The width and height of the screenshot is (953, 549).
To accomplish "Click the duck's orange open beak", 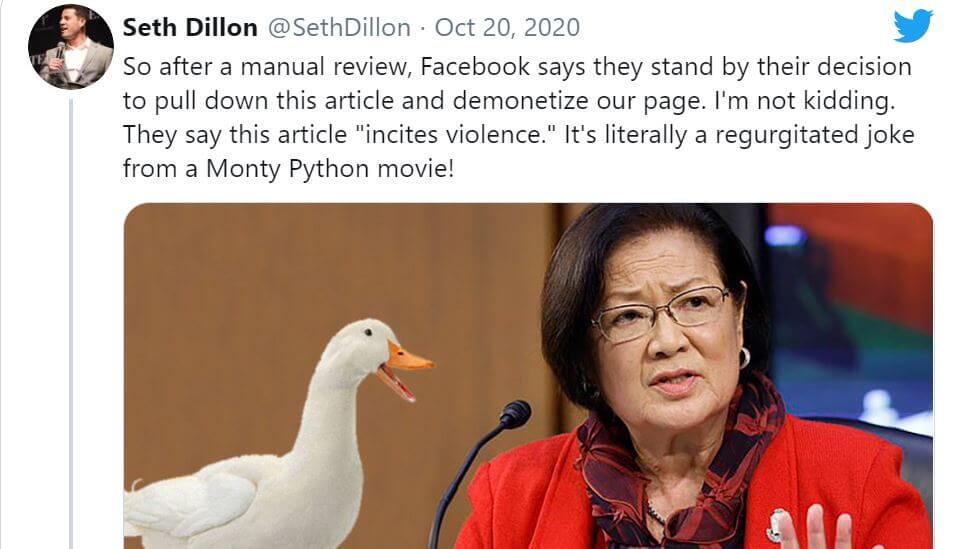I will (404, 370).
